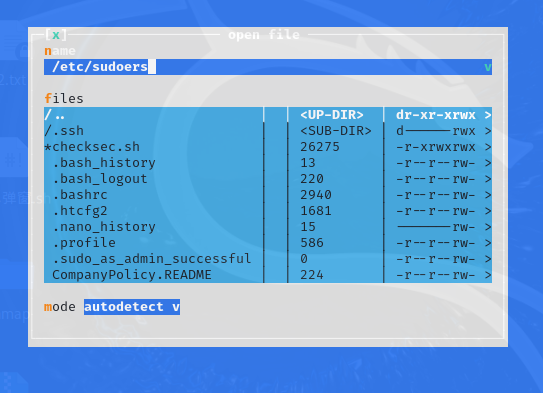This screenshot has width=543, height=393.
Task: Click the > arrow on the /.. row
Action: 488,115
